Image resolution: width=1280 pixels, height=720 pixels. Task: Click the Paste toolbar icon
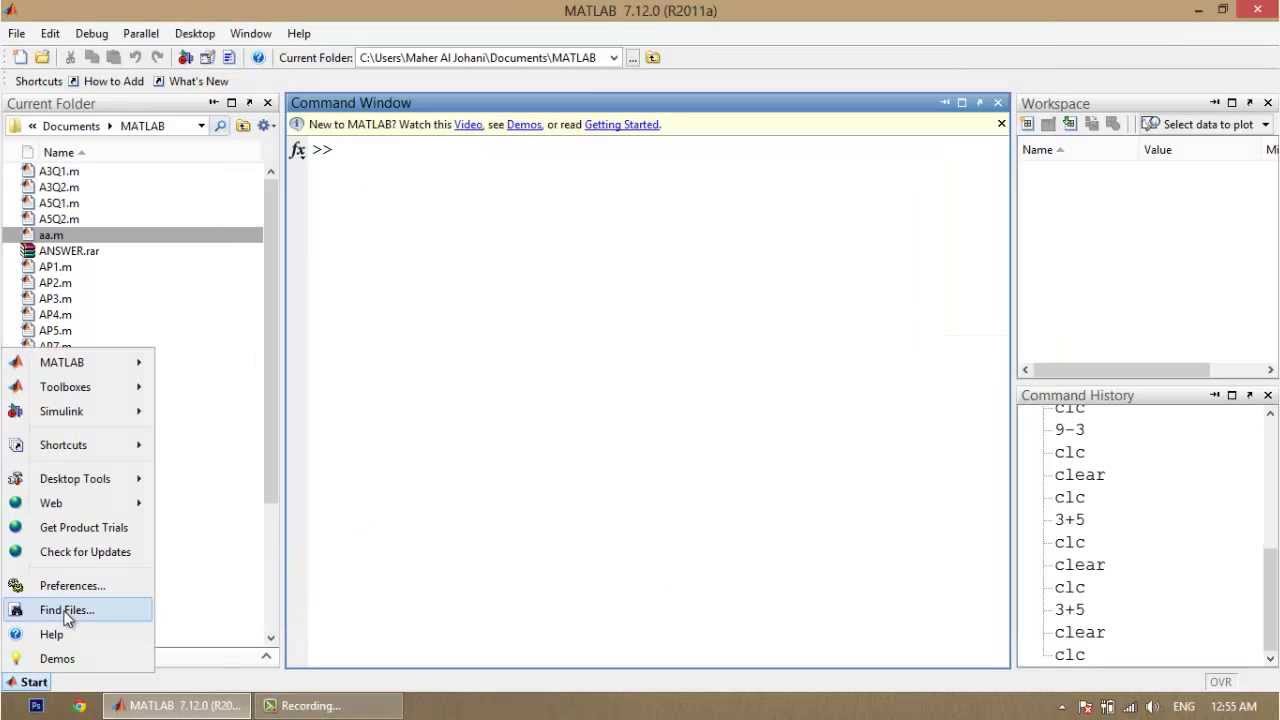(113, 58)
